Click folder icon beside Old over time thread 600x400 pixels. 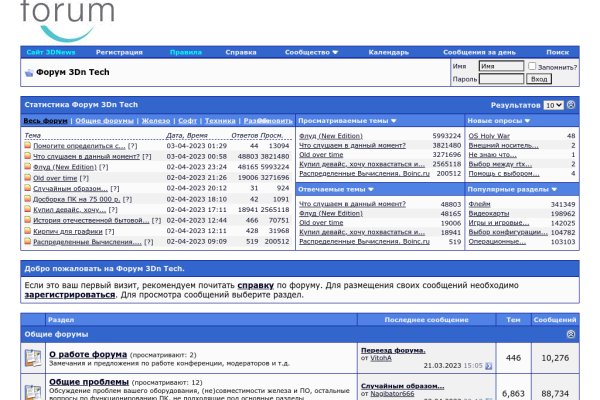(x=28, y=178)
